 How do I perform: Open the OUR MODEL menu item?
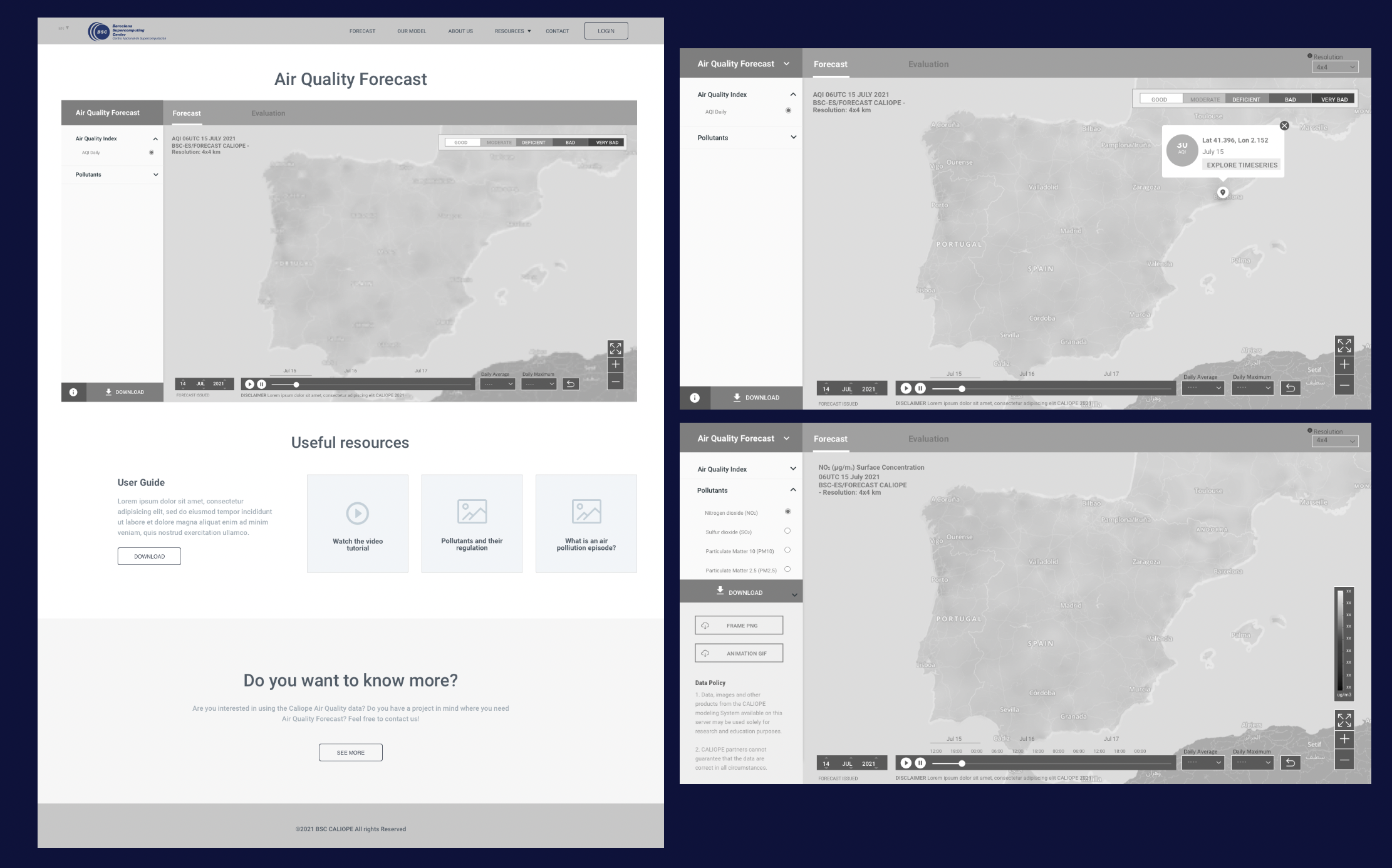(x=412, y=31)
